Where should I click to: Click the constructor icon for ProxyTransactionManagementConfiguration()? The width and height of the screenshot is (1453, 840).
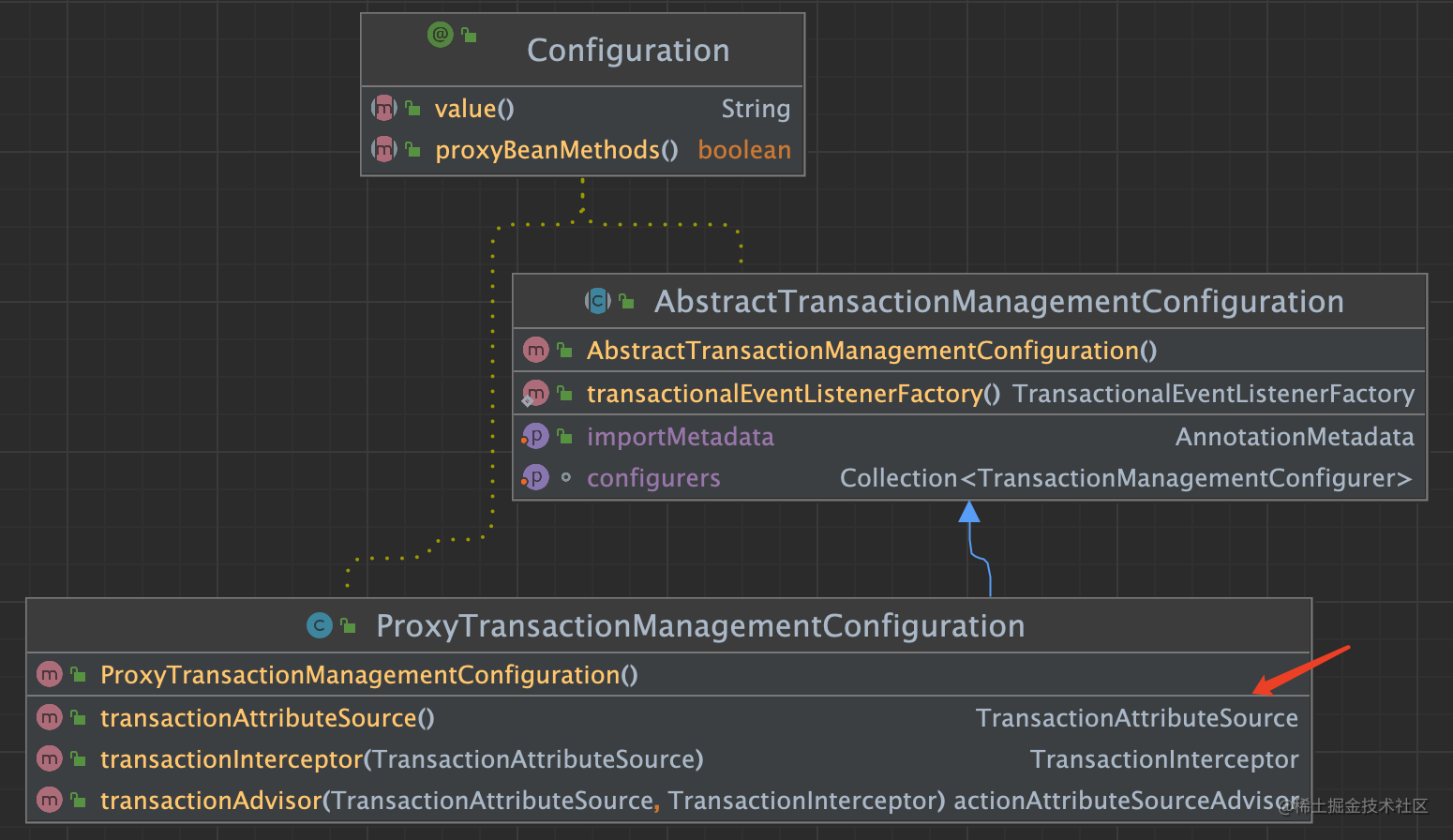[x=49, y=674]
